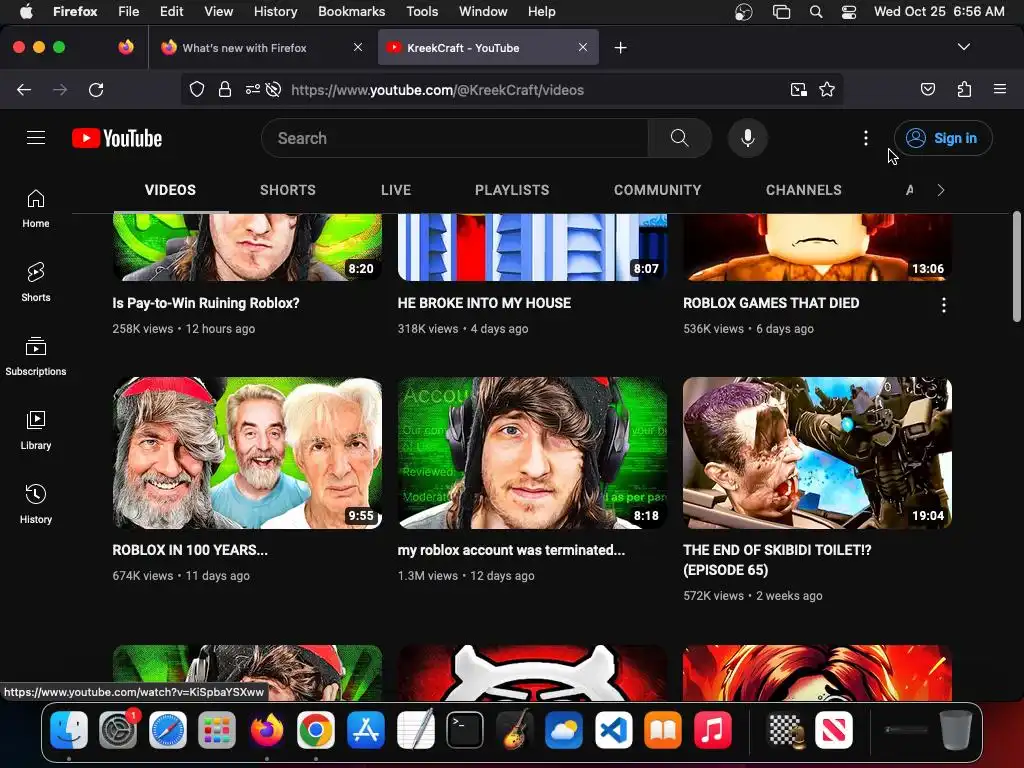Open a new tab with plus button
The height and width of the screenshot is (768, 1024).
point(620,48)
